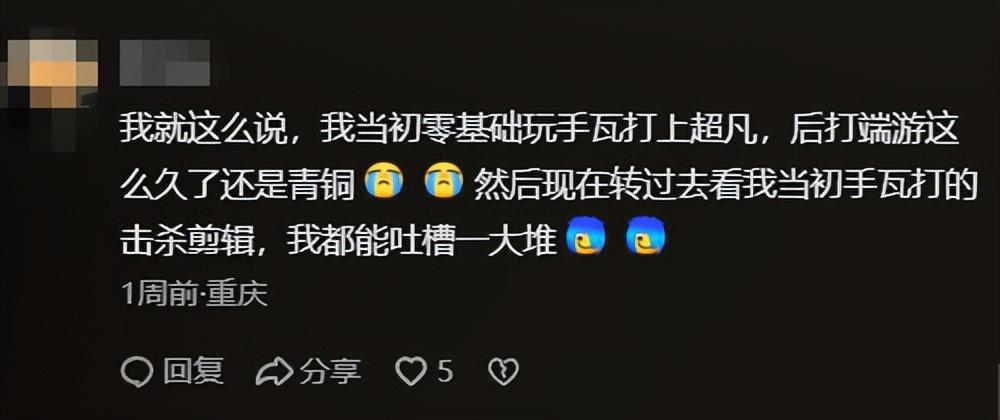Dislike comment using broken heart icon
The height and width of the screenshot is (420, 1000).
[x=503, y=372]
